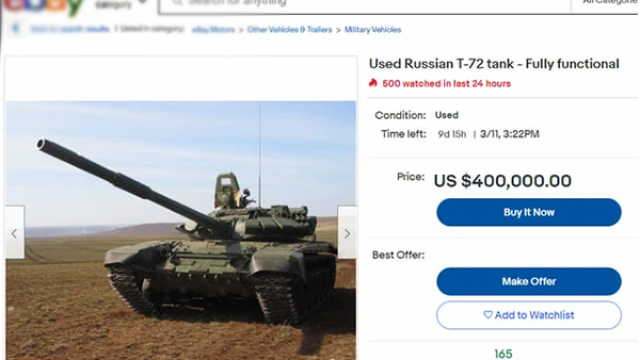
Task: Open the Shop by category dropdown
Action: [120, 4]
